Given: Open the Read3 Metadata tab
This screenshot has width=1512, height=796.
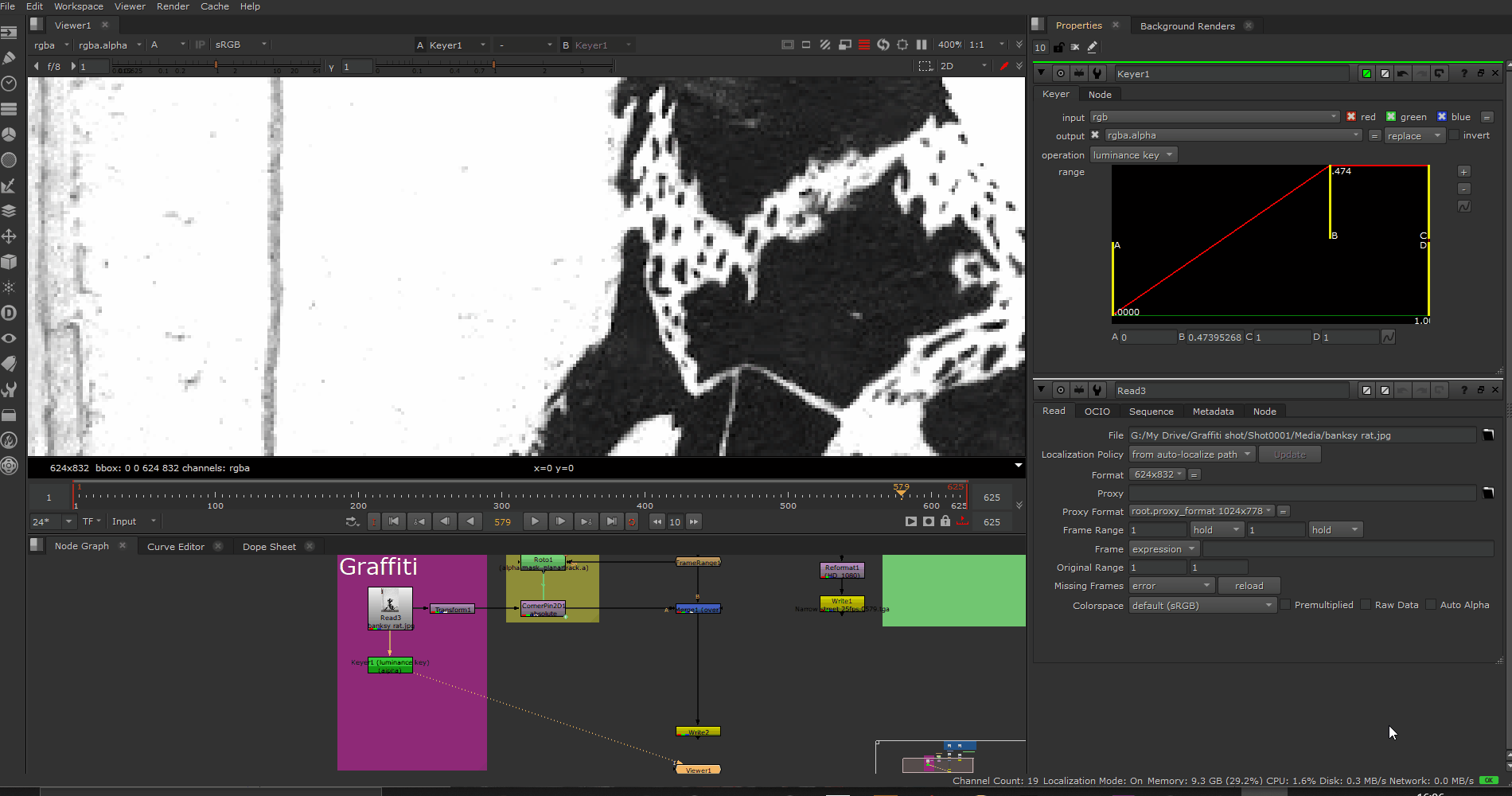Looking at the screenshot, I should pos(1213,411).
